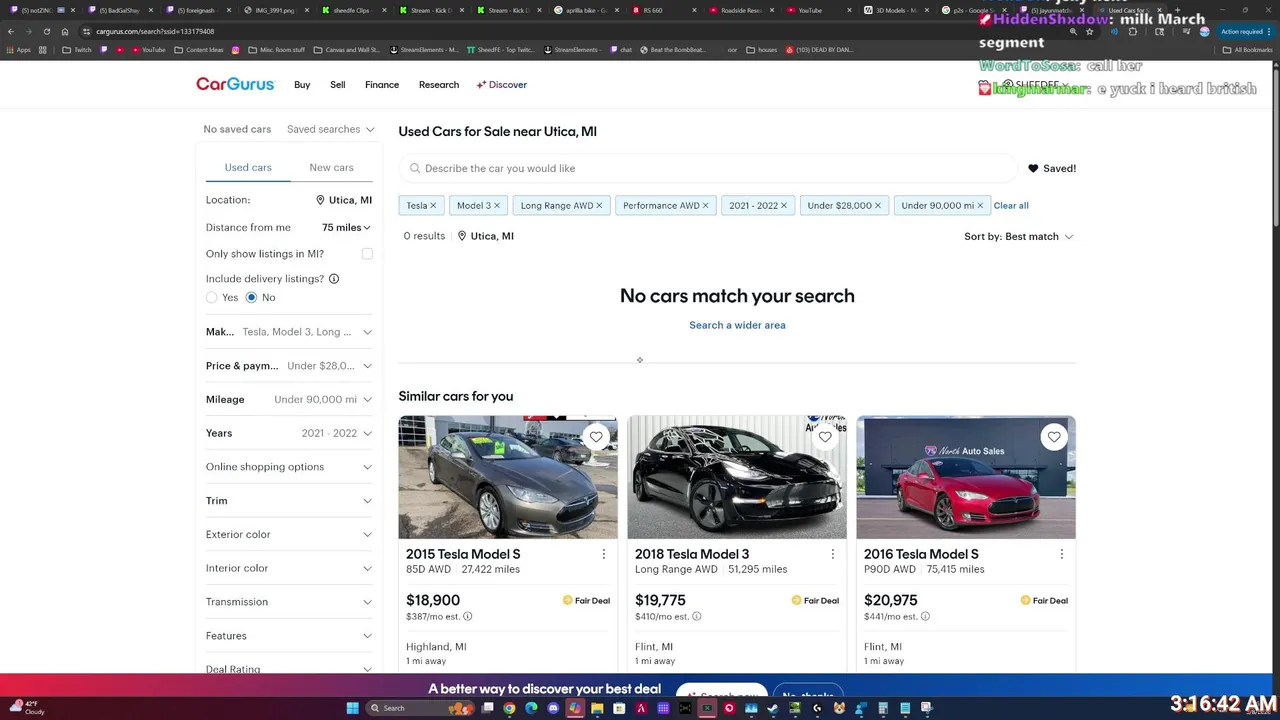The width and height of the screenshot is (1280, 720).
Task: Open the red Tesla Model S photo
Action: click(966, 477)
